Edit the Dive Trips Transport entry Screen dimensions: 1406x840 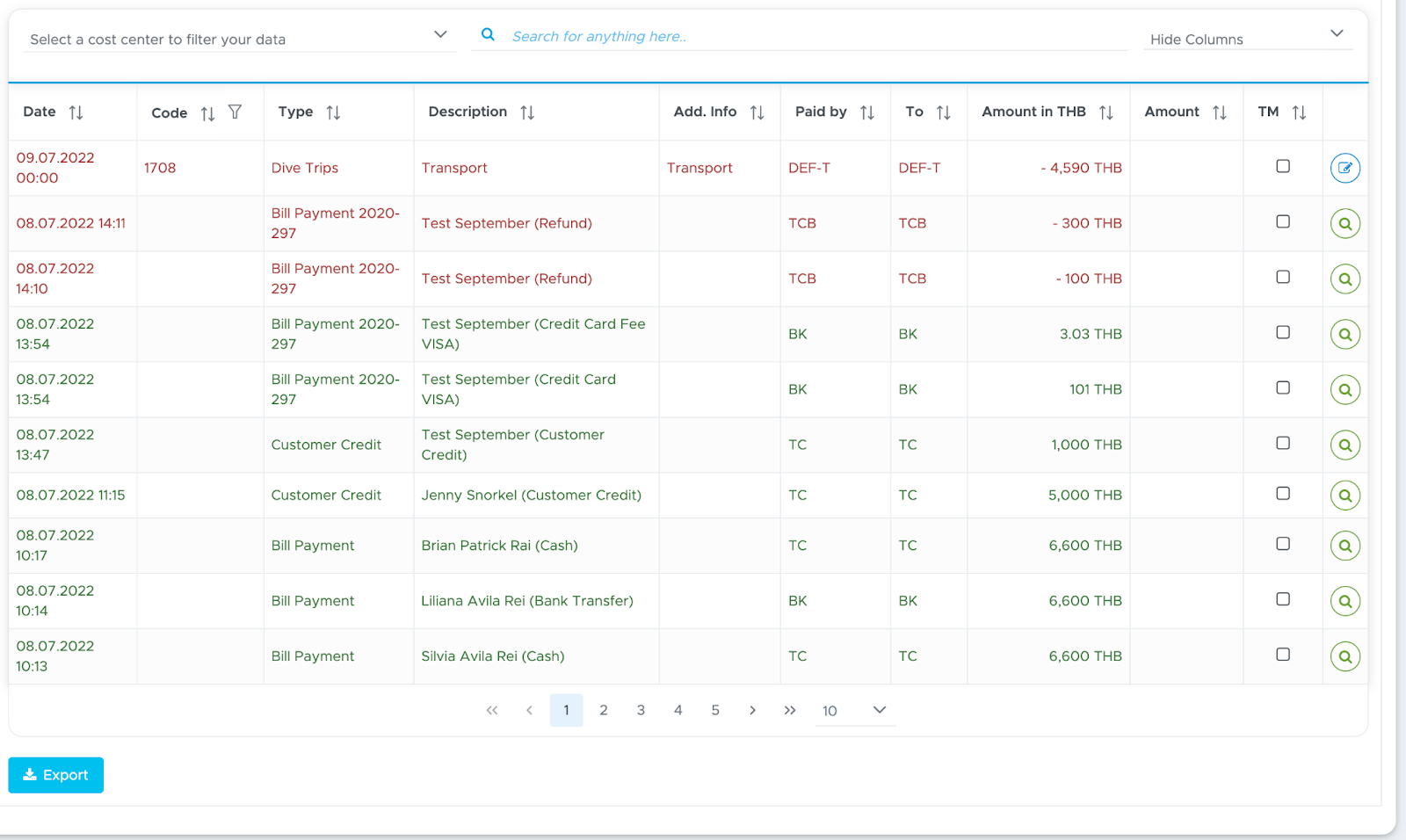point(1345,168)
